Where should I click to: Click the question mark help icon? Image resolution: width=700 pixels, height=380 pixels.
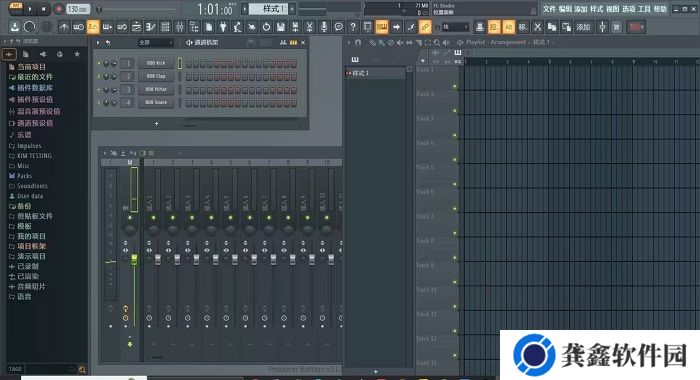click(353, 27)
